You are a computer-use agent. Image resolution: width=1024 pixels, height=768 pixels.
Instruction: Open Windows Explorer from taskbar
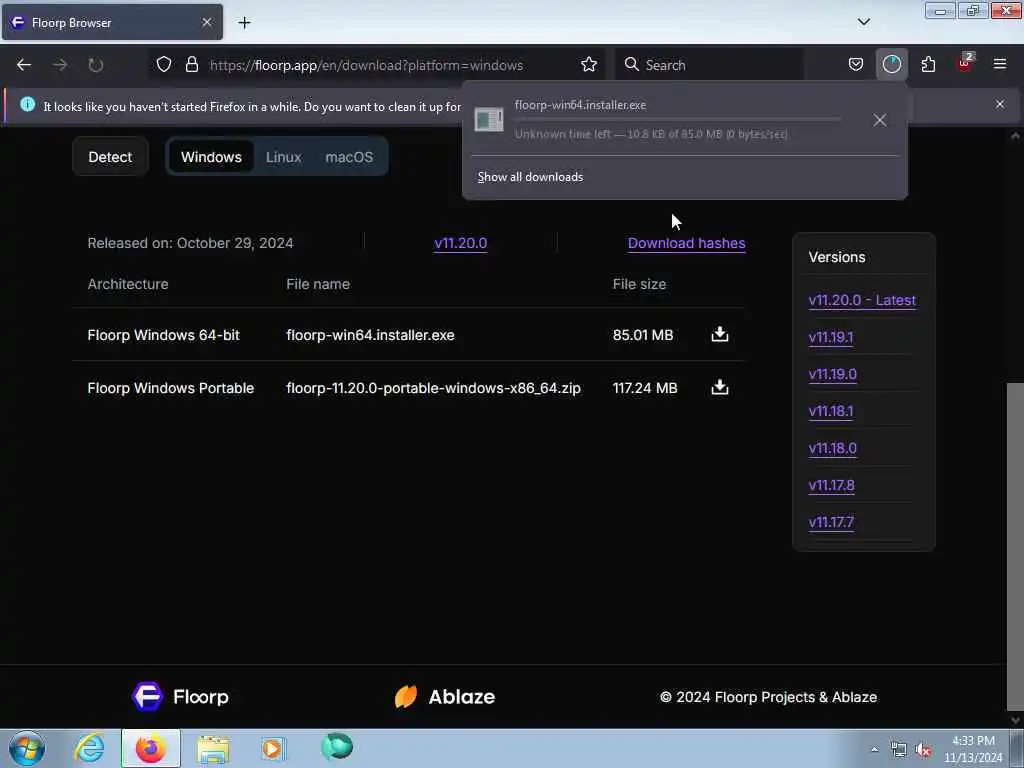coord(213,749)
